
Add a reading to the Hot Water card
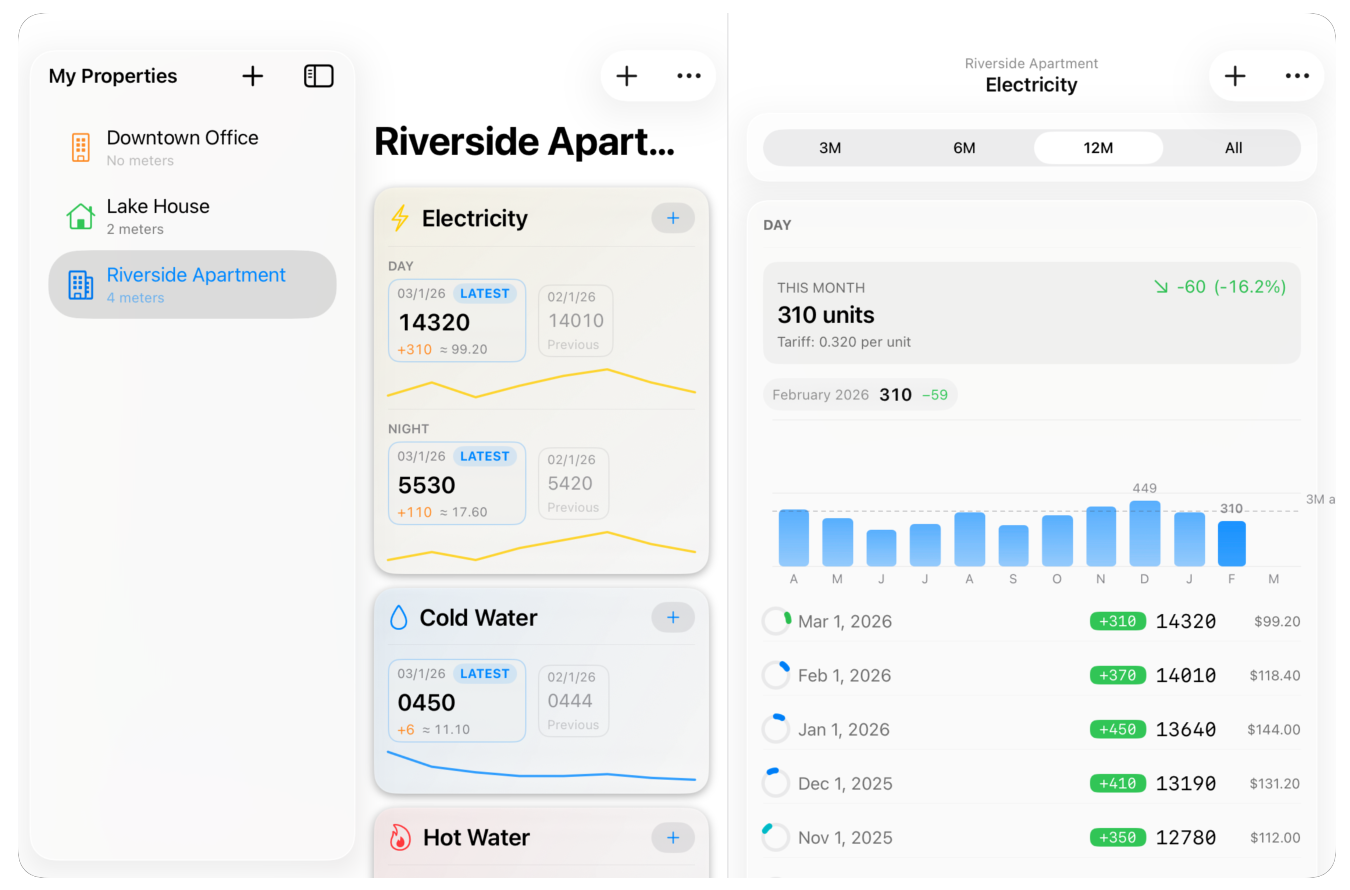click(x=673, y=838)
